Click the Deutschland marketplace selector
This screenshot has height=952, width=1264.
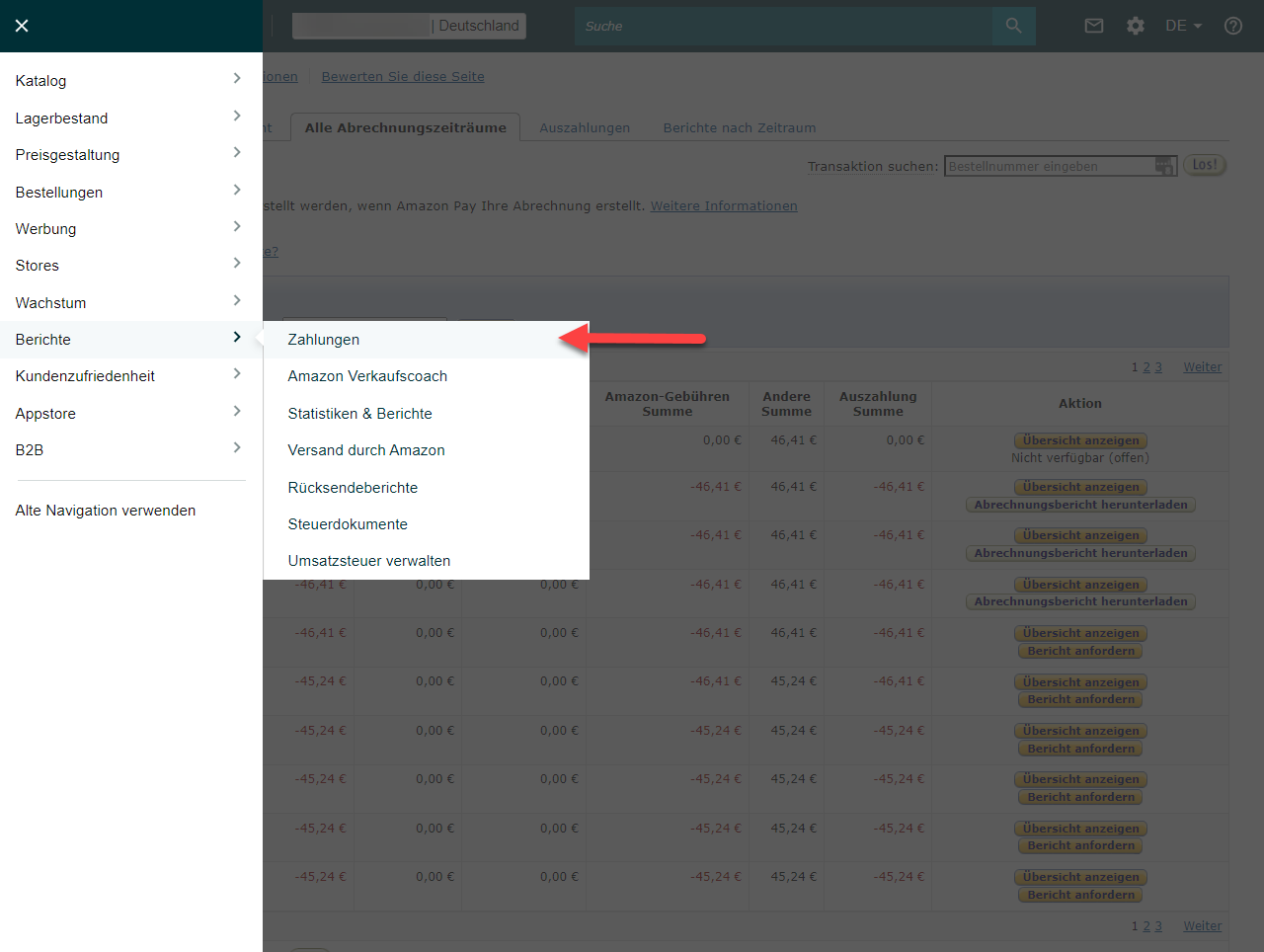(x=409, y=26)
